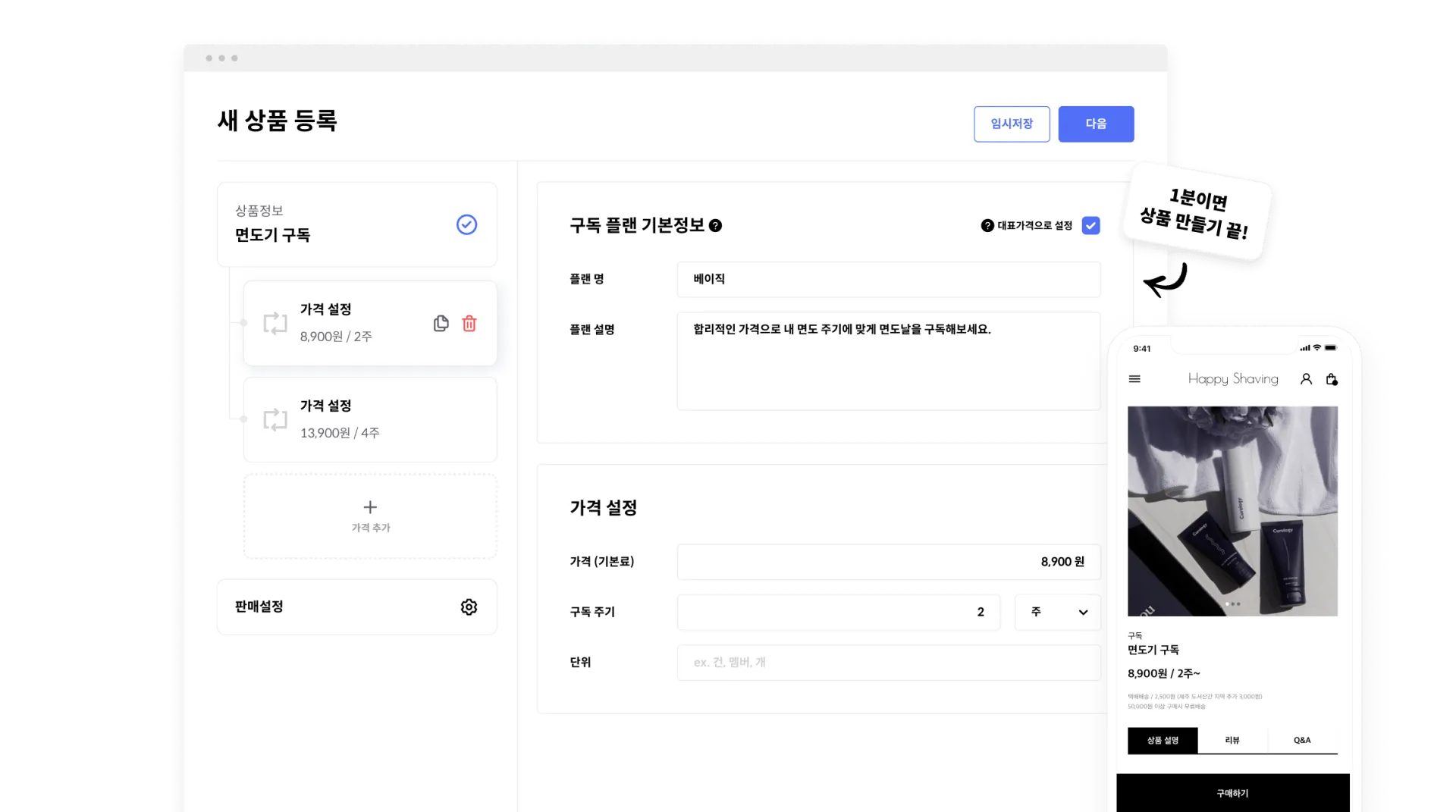1456x812 pixels.
Task: Click the '8,900원 / 2주~' price text
Action: pyautogui.click(x=1163, y=673)
